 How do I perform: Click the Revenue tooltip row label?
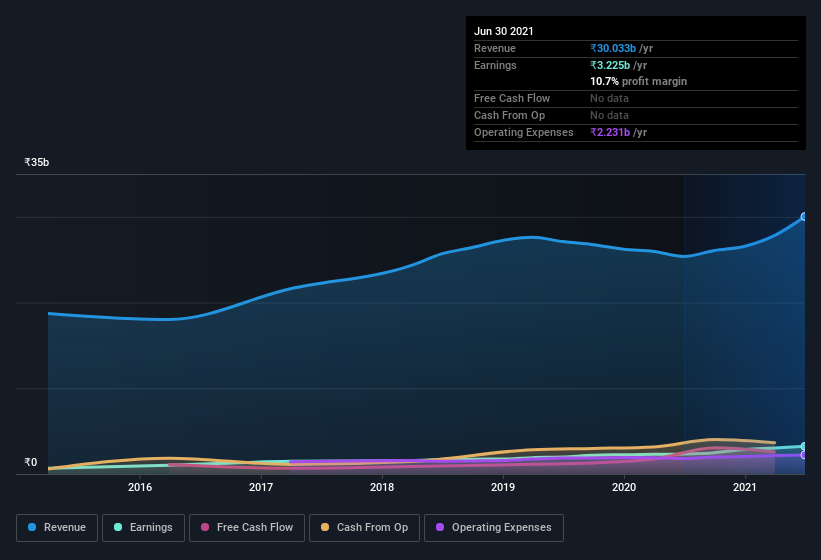(x=495, y=48)
